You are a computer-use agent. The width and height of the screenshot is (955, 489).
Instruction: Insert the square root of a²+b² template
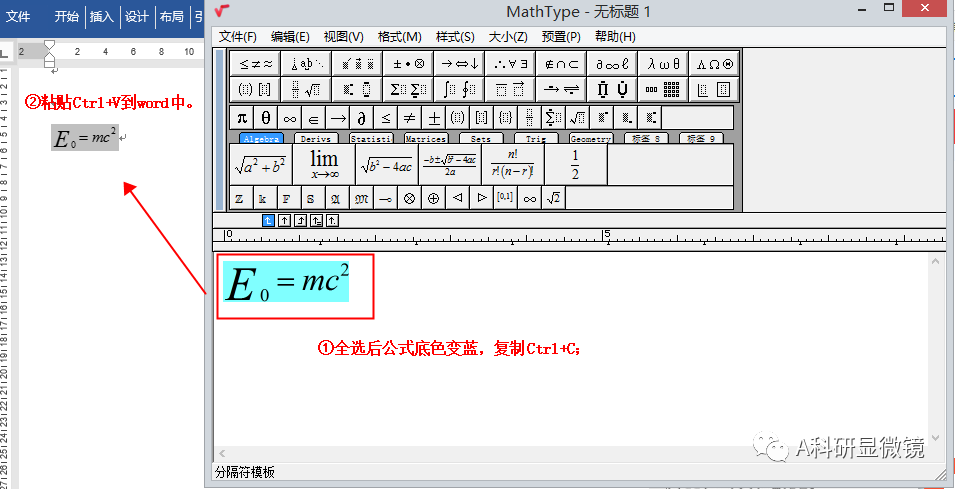point(259,165)
